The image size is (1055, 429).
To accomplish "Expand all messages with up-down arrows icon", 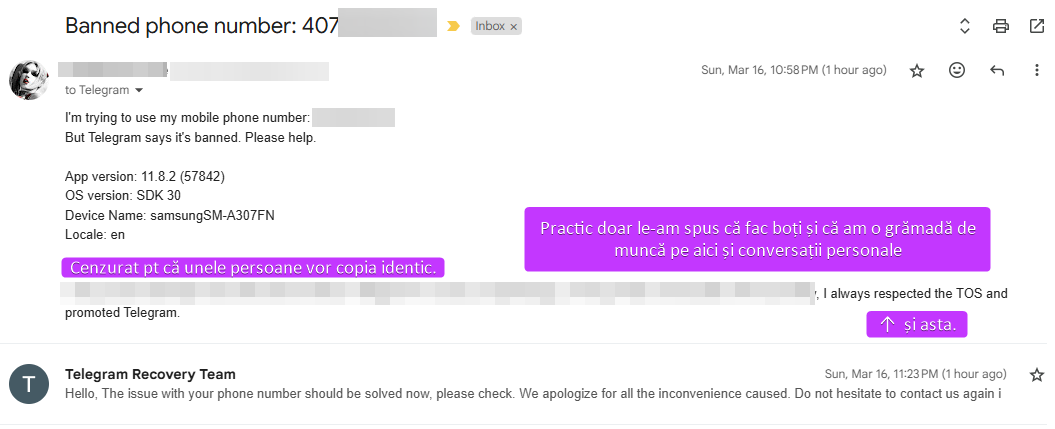I will click(965, 26).
